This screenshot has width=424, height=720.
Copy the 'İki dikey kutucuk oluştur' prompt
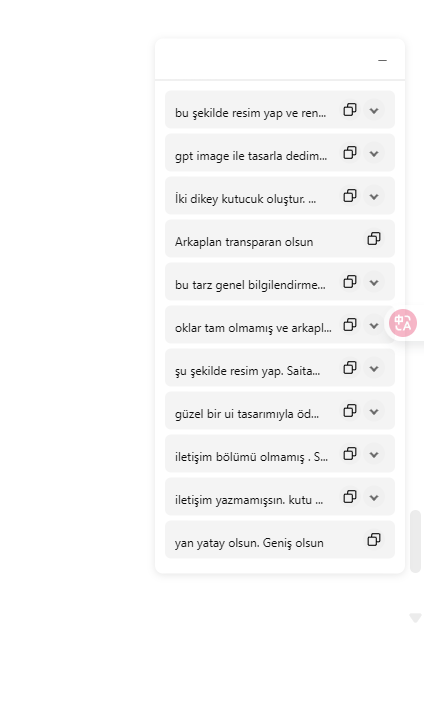[x=350, y=196]
